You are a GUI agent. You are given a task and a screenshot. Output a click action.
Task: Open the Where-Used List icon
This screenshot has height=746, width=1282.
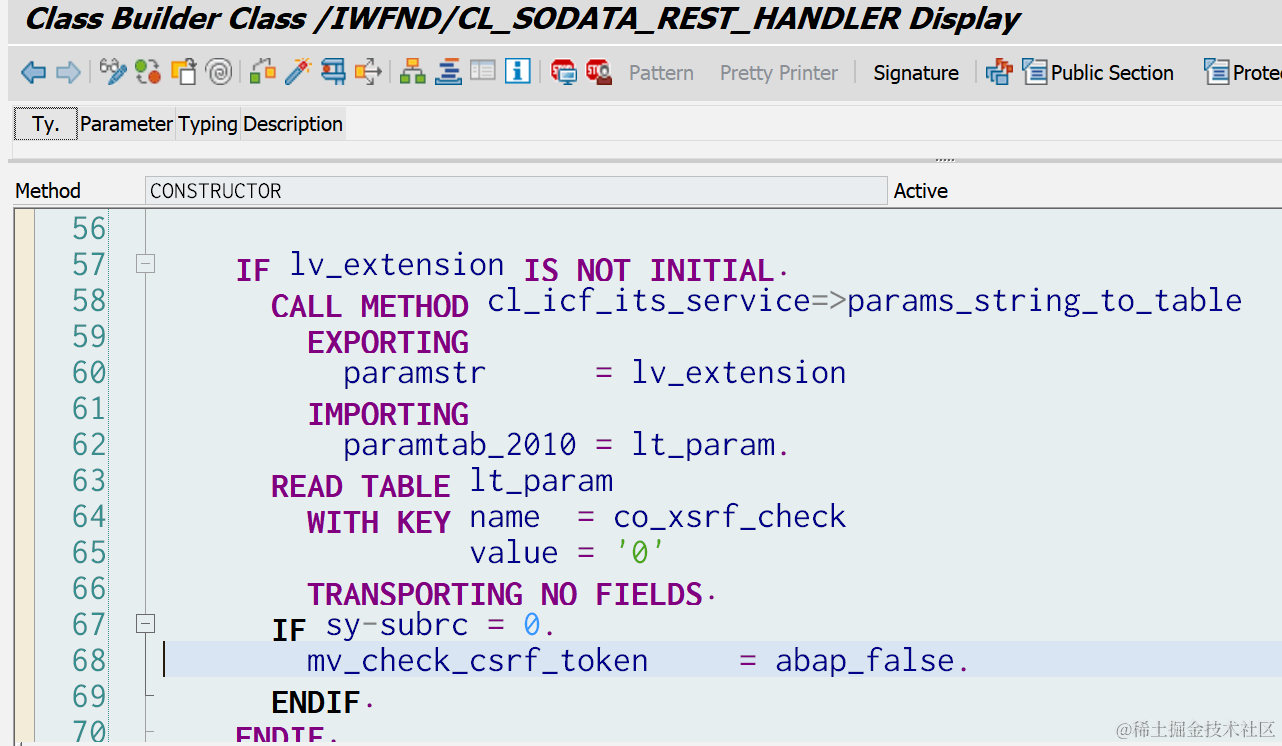tap(368, 71)
